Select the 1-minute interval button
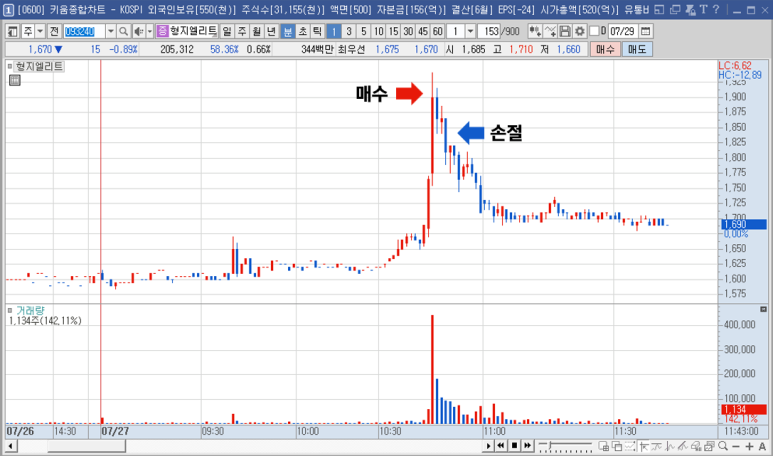 (x=334, y=32)
